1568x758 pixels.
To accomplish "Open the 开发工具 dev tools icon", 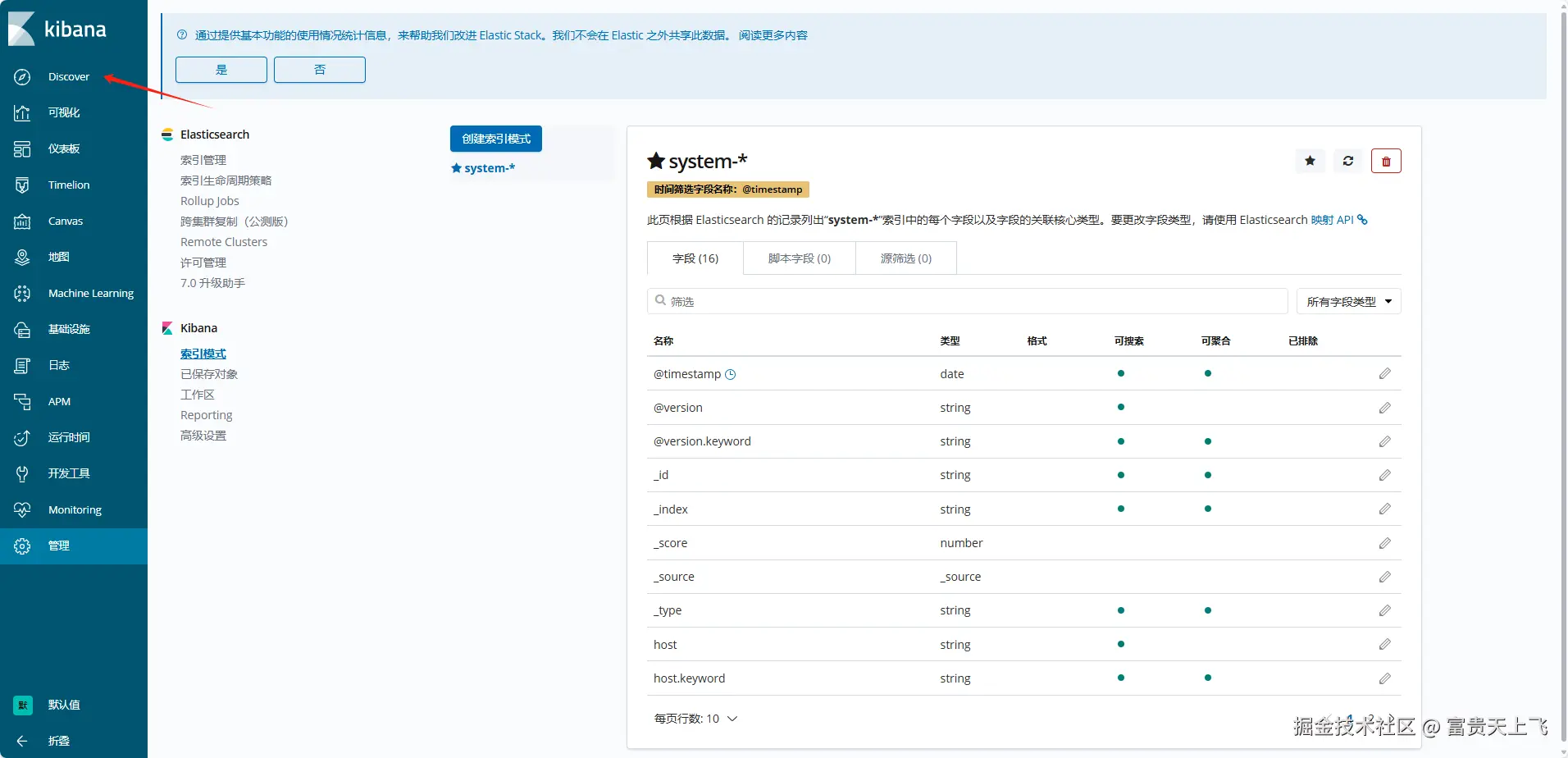I will [x=22, y=473].
